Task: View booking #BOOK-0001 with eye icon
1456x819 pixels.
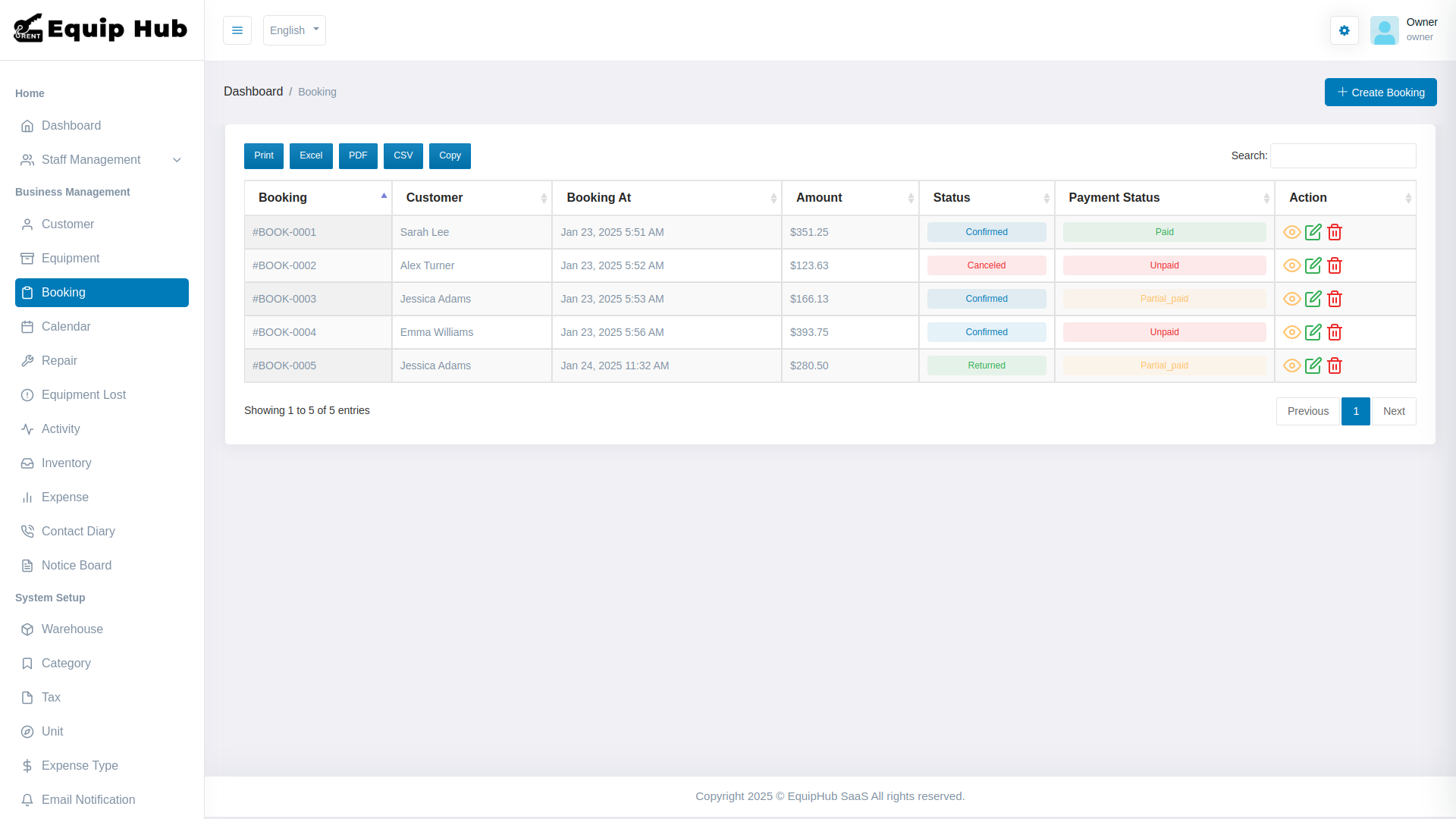Action: (1292, 232)
